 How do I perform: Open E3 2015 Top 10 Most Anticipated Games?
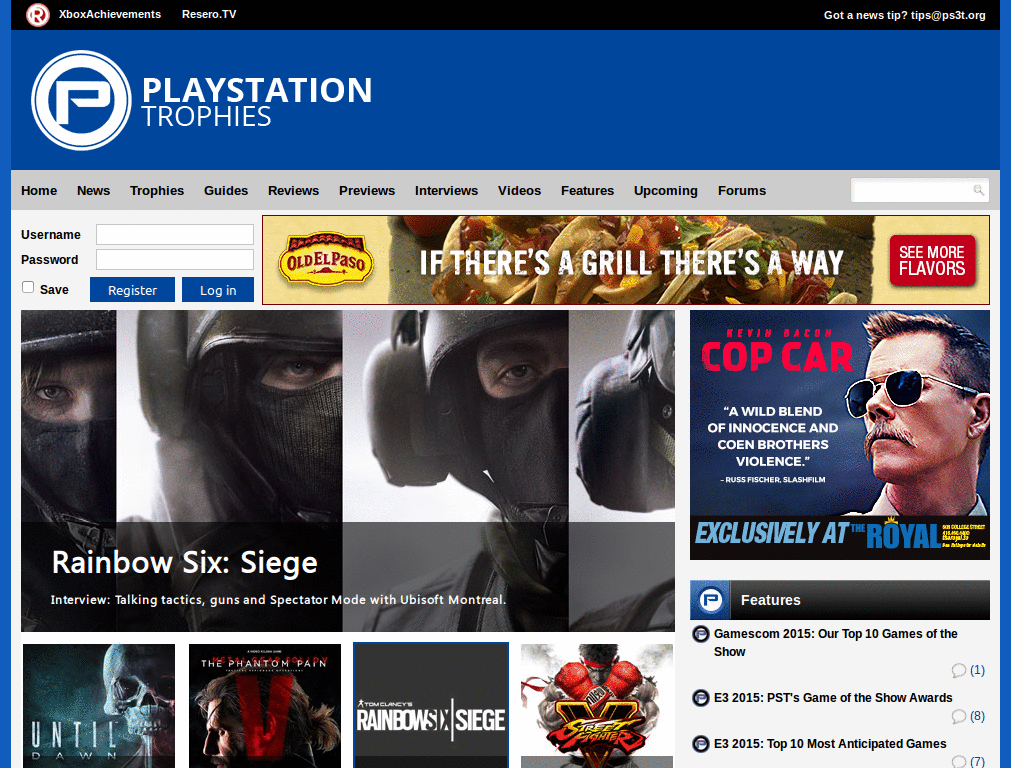830,744
